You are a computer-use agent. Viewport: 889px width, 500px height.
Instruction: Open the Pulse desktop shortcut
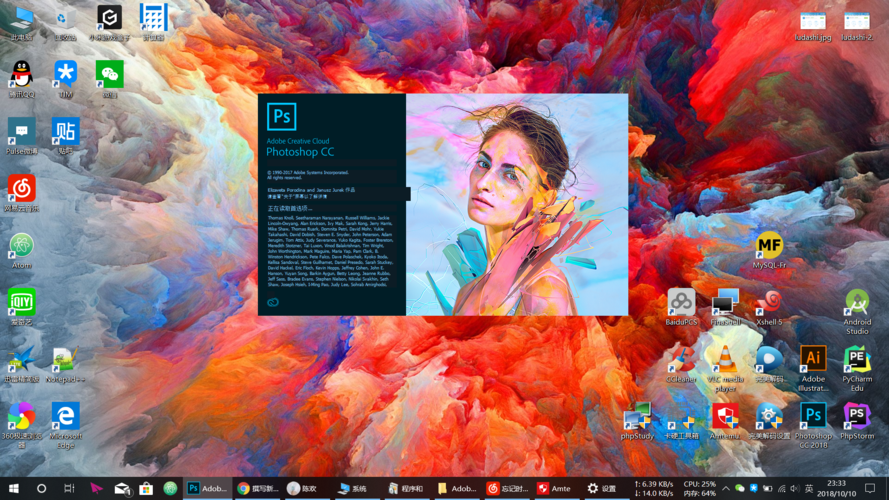(22, 137)
